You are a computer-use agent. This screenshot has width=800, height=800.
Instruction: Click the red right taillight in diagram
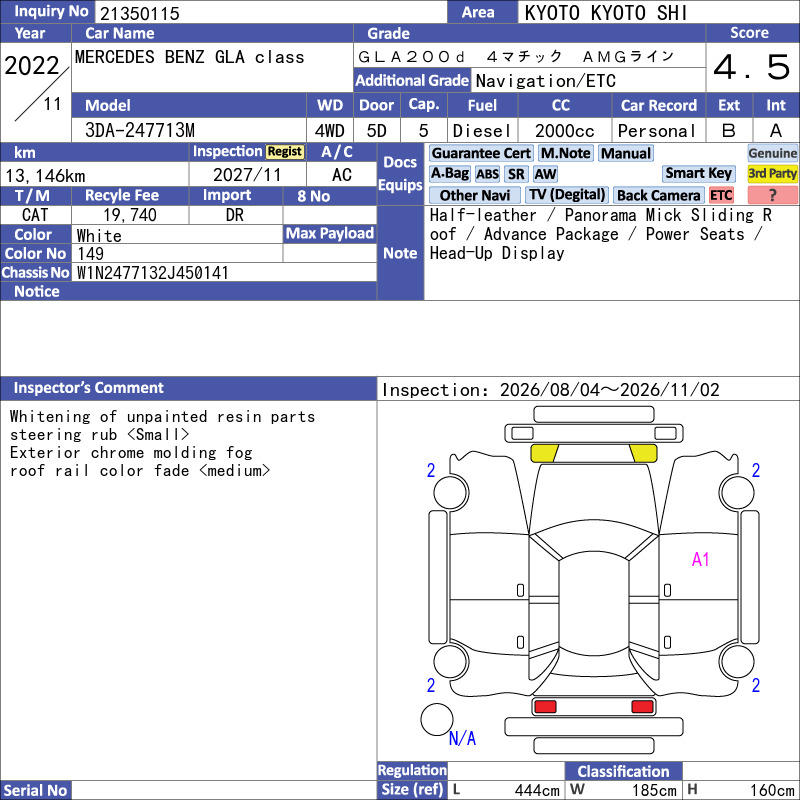click(x=642, y=707)
